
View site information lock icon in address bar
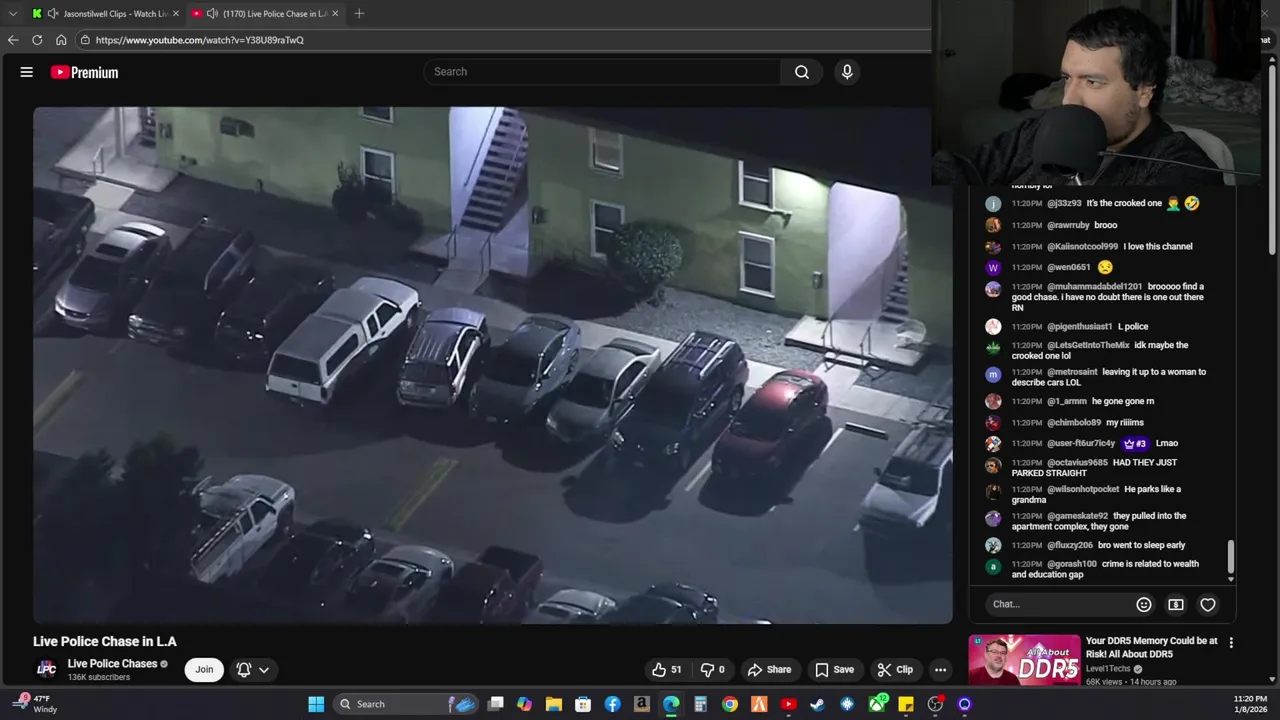(86, 40)
